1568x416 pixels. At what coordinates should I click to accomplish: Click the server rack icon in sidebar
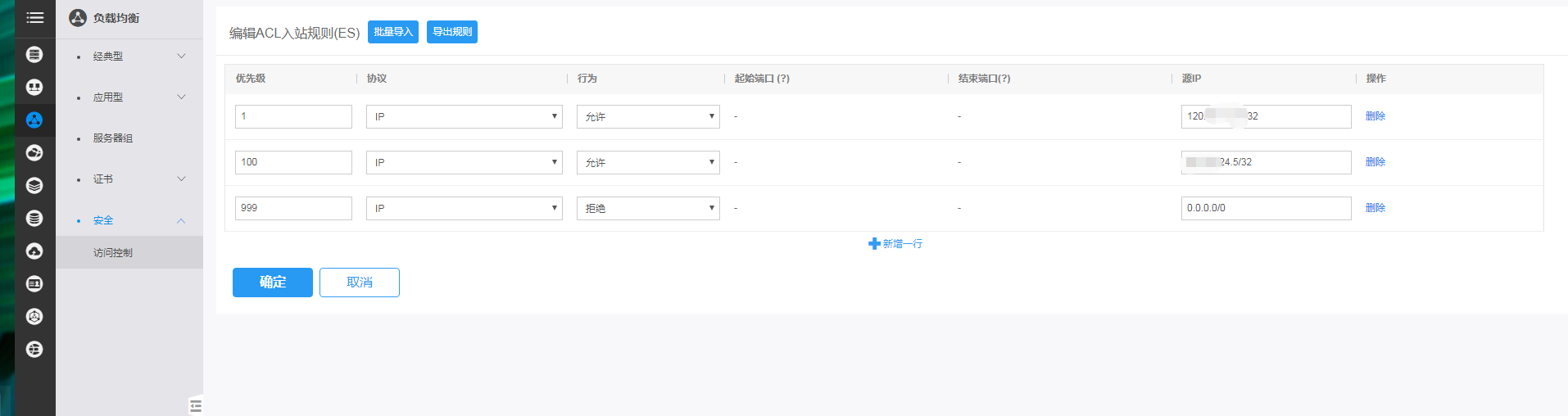34,55
